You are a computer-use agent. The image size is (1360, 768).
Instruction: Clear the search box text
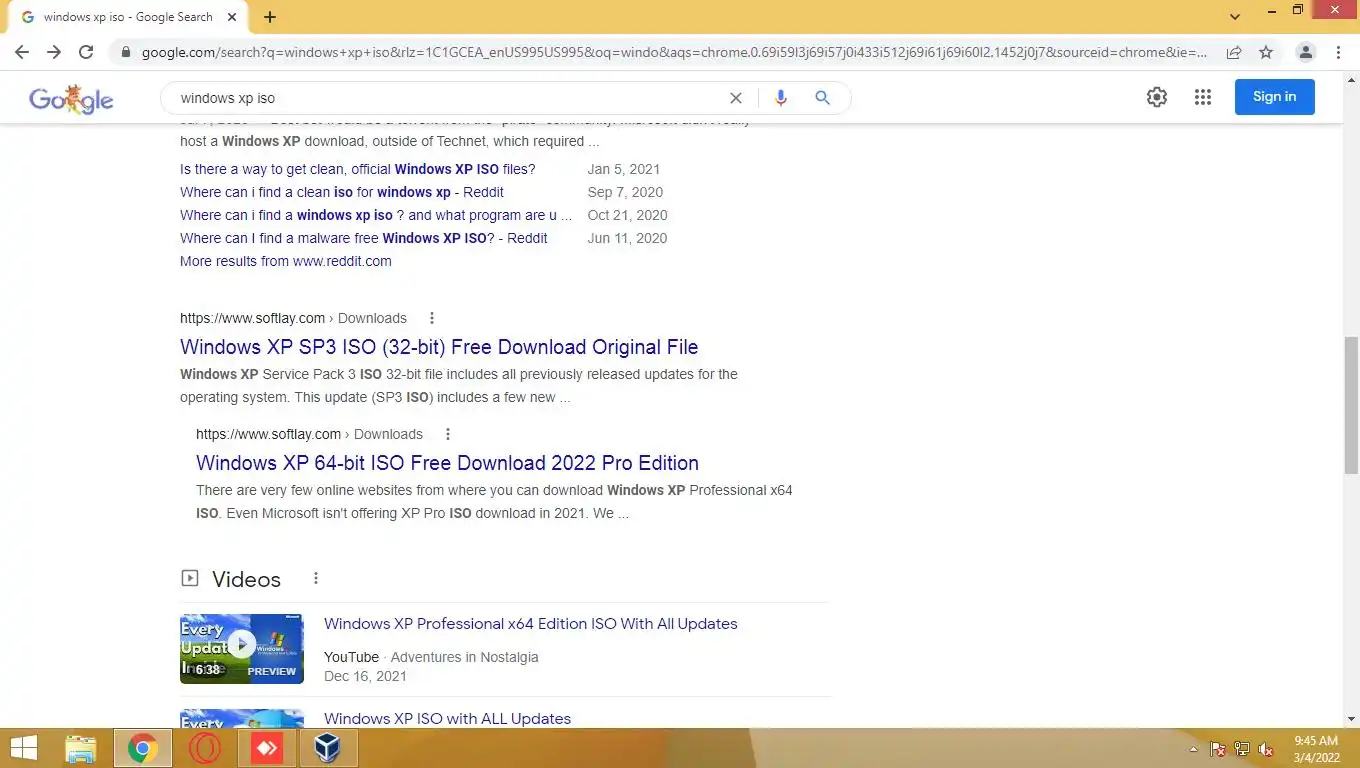pos(735,98)
